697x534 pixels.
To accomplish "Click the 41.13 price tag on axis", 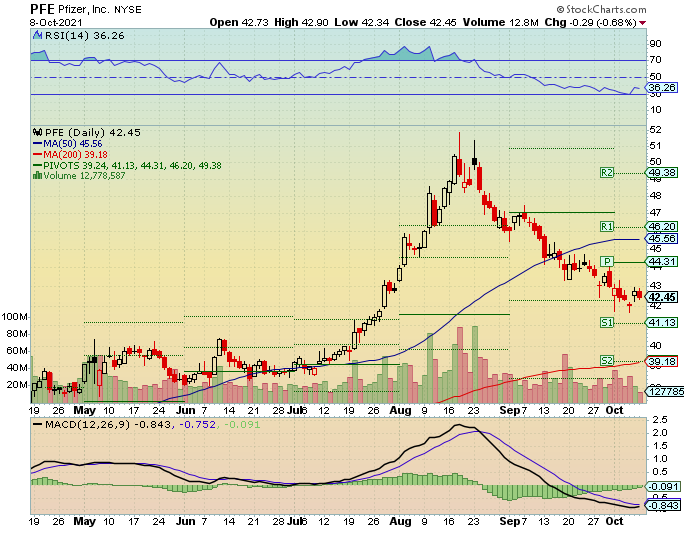I will (x=662, y=323).
